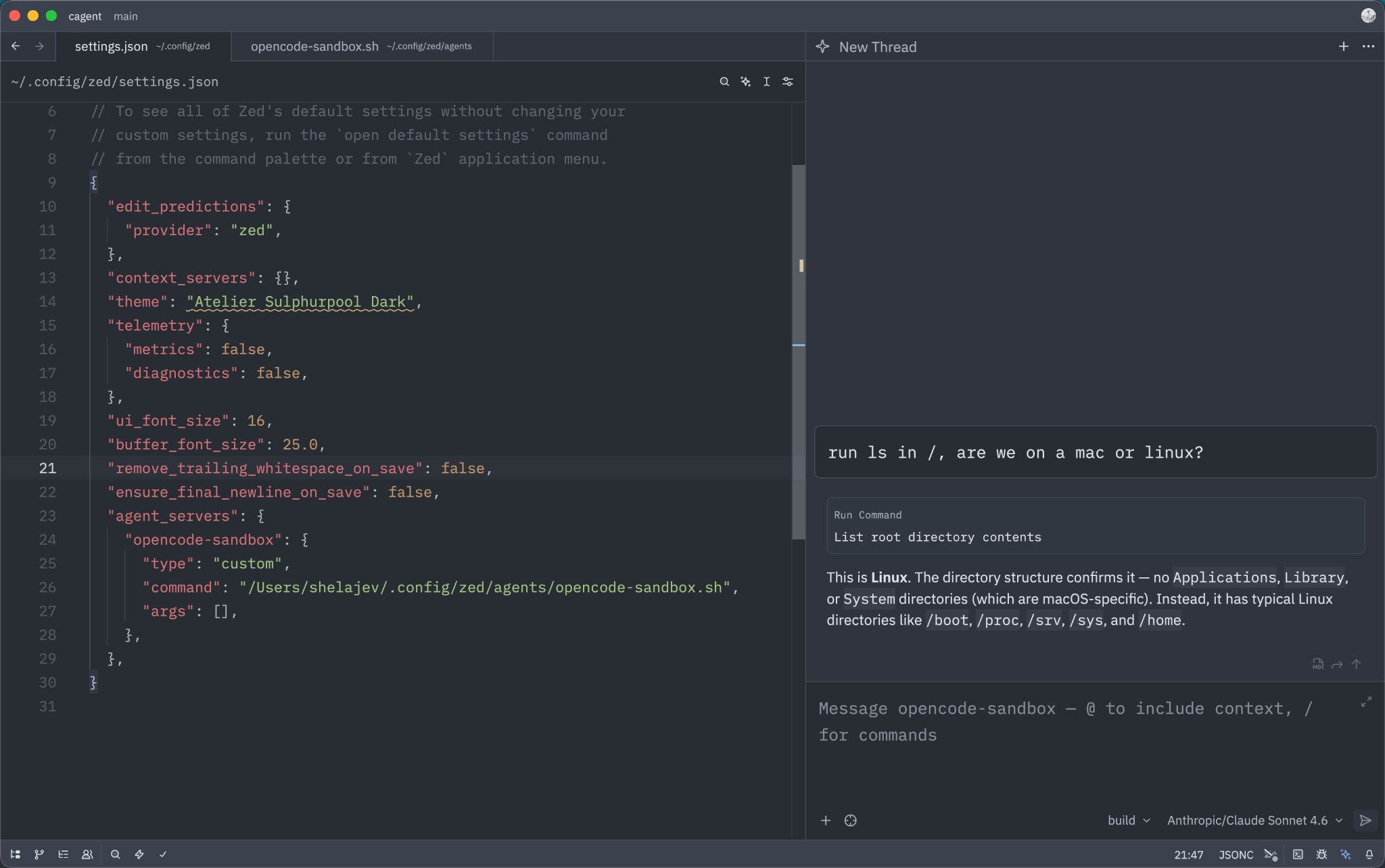Screen dimensions: 1385x868
Task: Click the share arrow icon below the response
Action: coord(1337,664)
